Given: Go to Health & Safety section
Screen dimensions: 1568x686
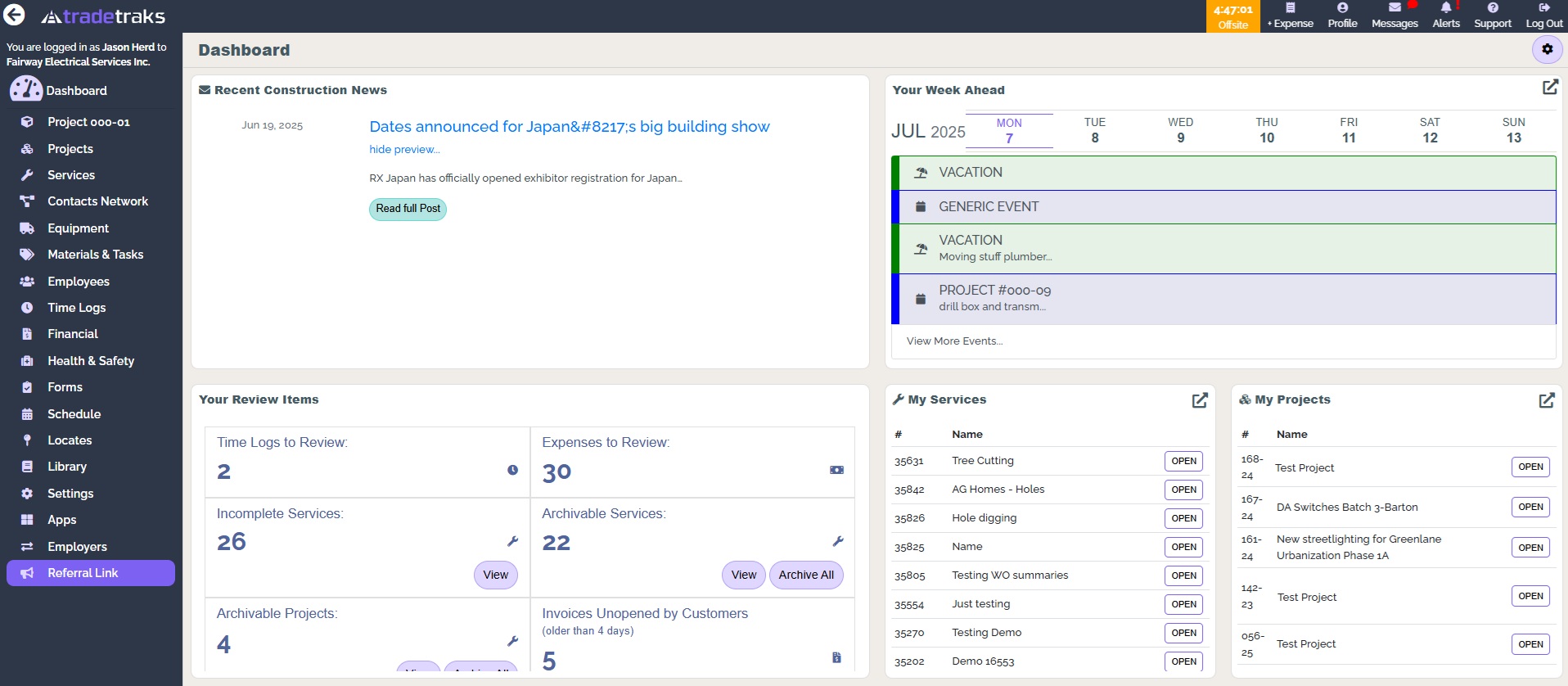Looking at the screenshot, I should 90,361.
